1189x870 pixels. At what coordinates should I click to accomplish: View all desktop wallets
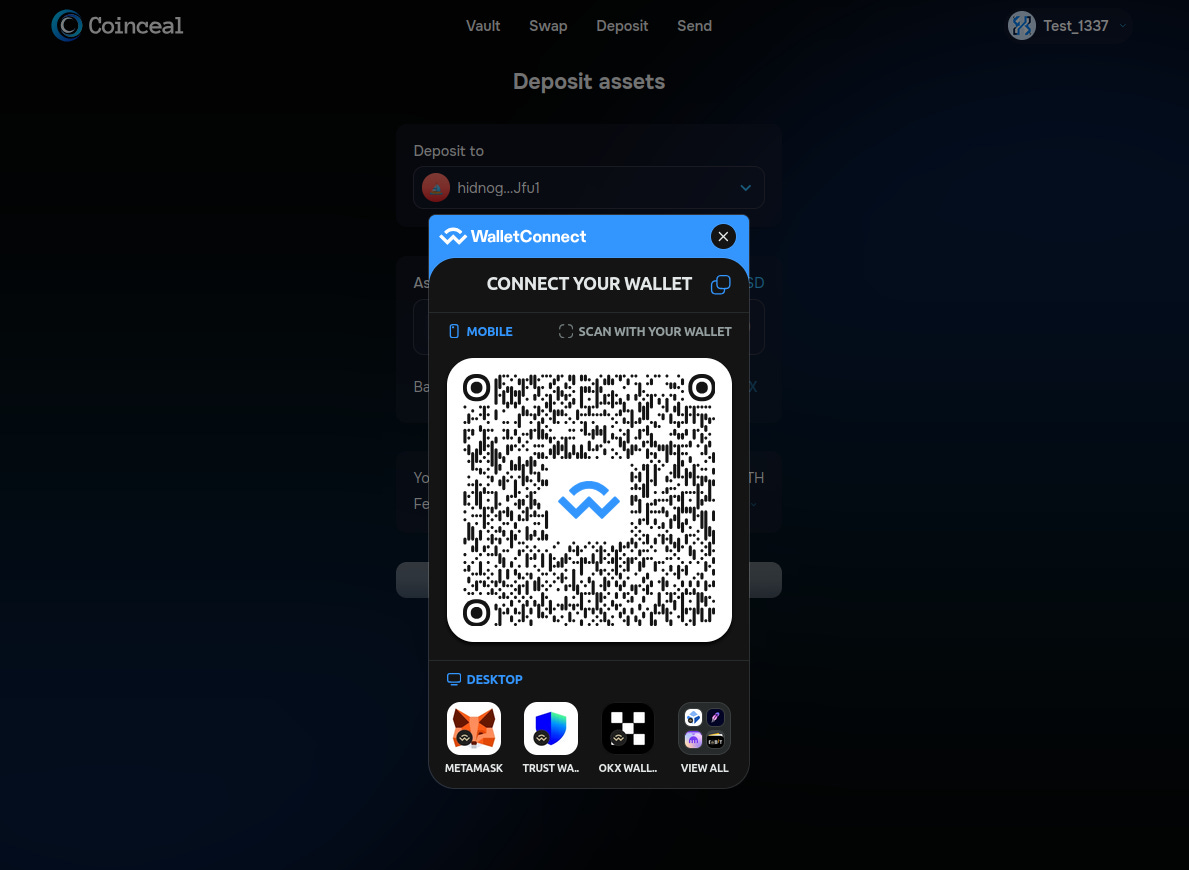pos(704,737)
